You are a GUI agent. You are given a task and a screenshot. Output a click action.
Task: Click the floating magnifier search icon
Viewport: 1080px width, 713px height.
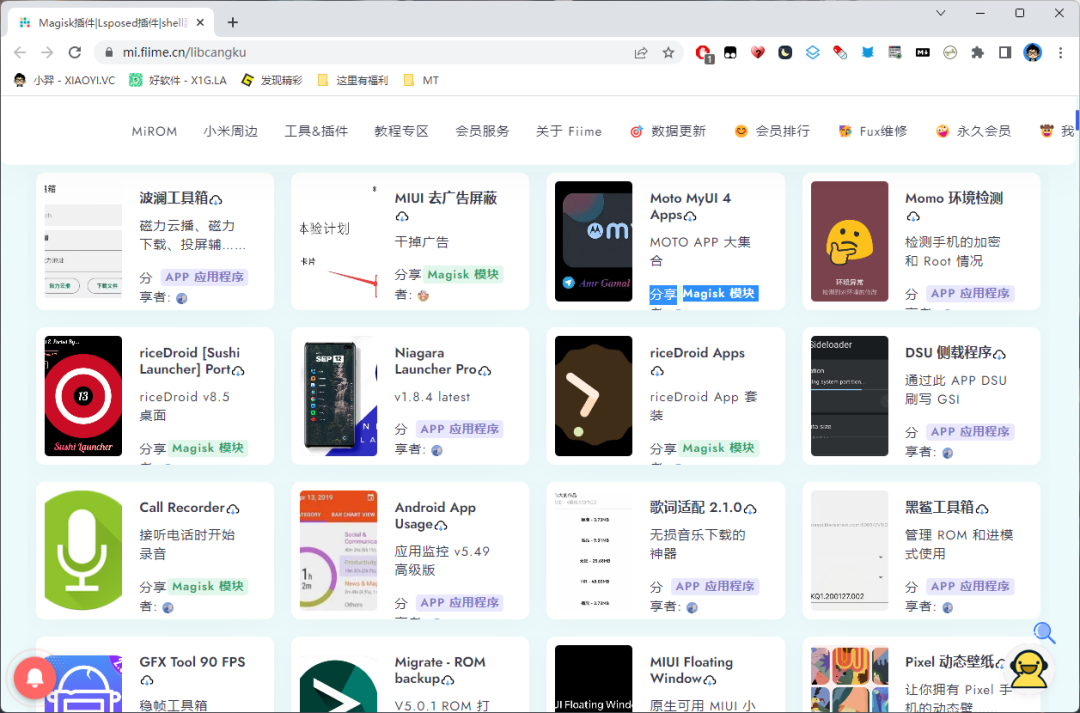click(1044, 632)
